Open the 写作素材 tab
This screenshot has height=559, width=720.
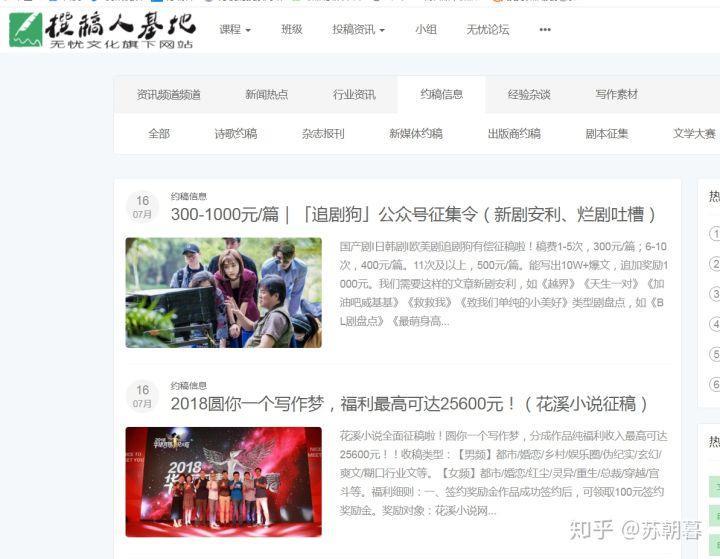point(616,95)
